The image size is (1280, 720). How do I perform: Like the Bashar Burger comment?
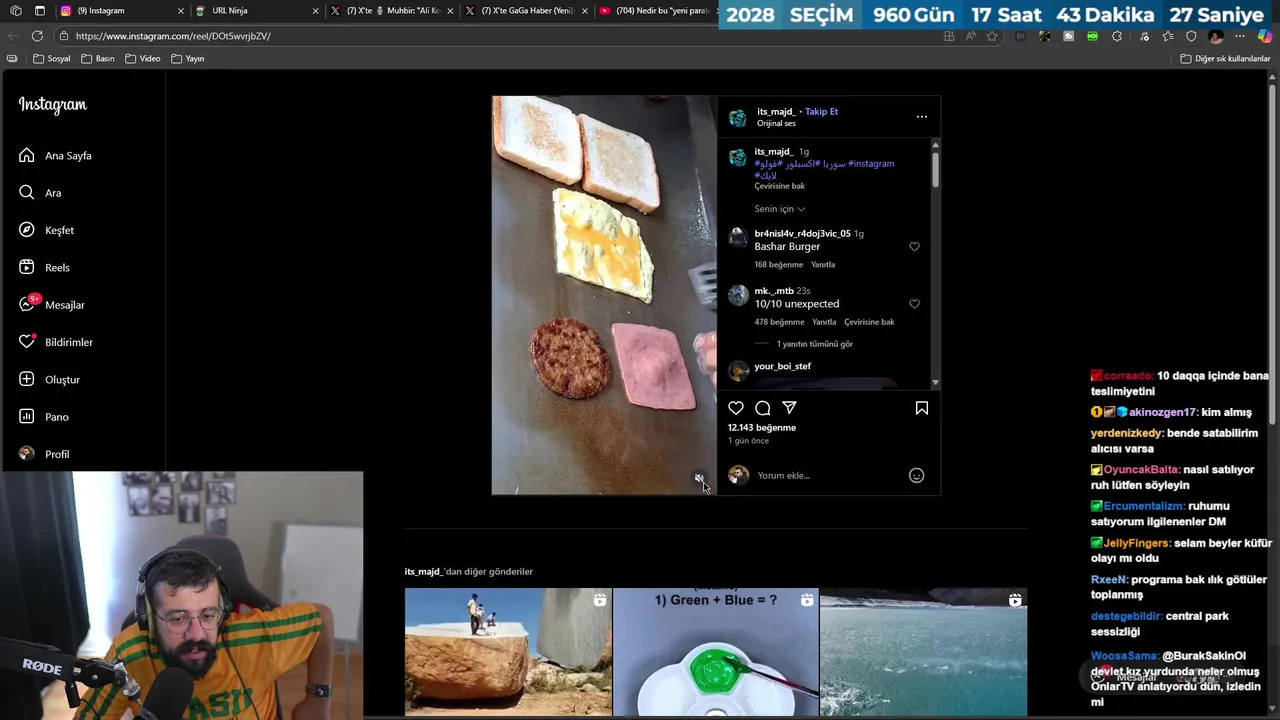[914, 247]
